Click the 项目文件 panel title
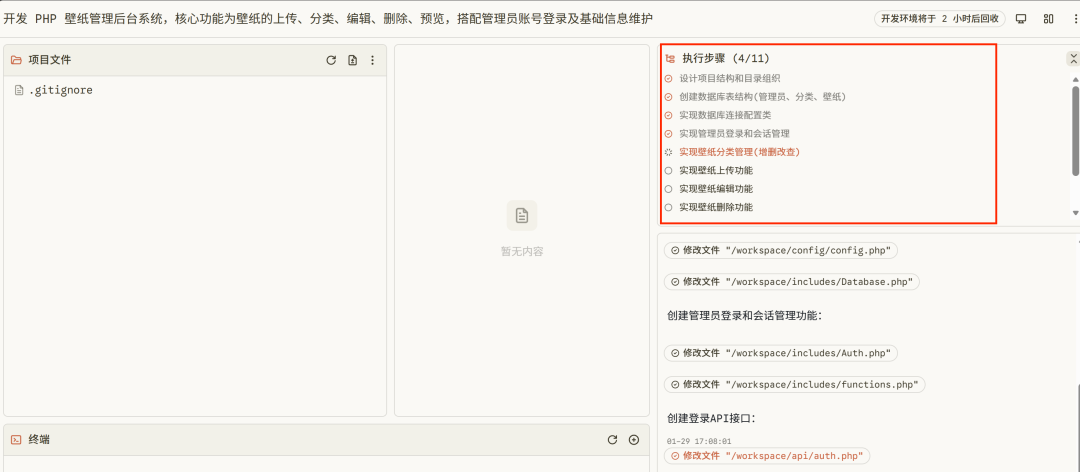 tap(50, 60)
